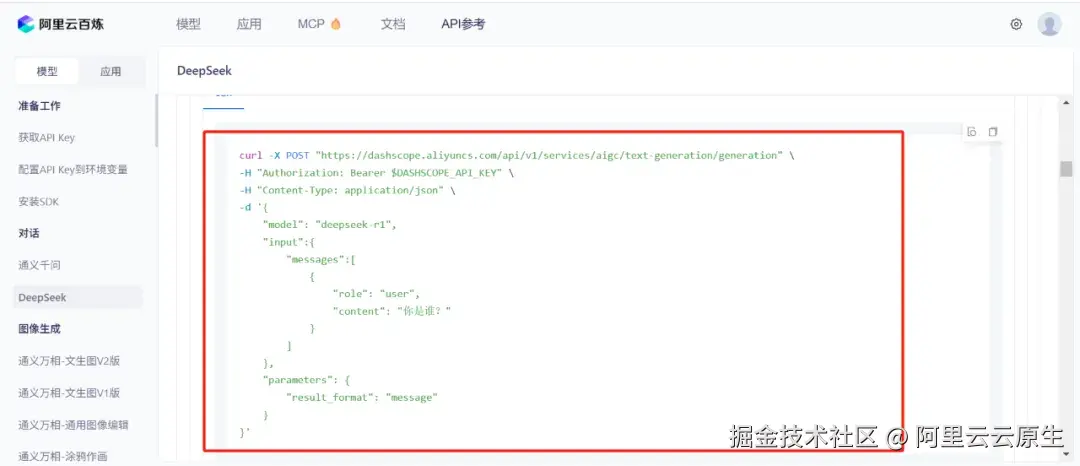Click the MCP flame icon
1080x466 pixels.
(x=335, y=24)
